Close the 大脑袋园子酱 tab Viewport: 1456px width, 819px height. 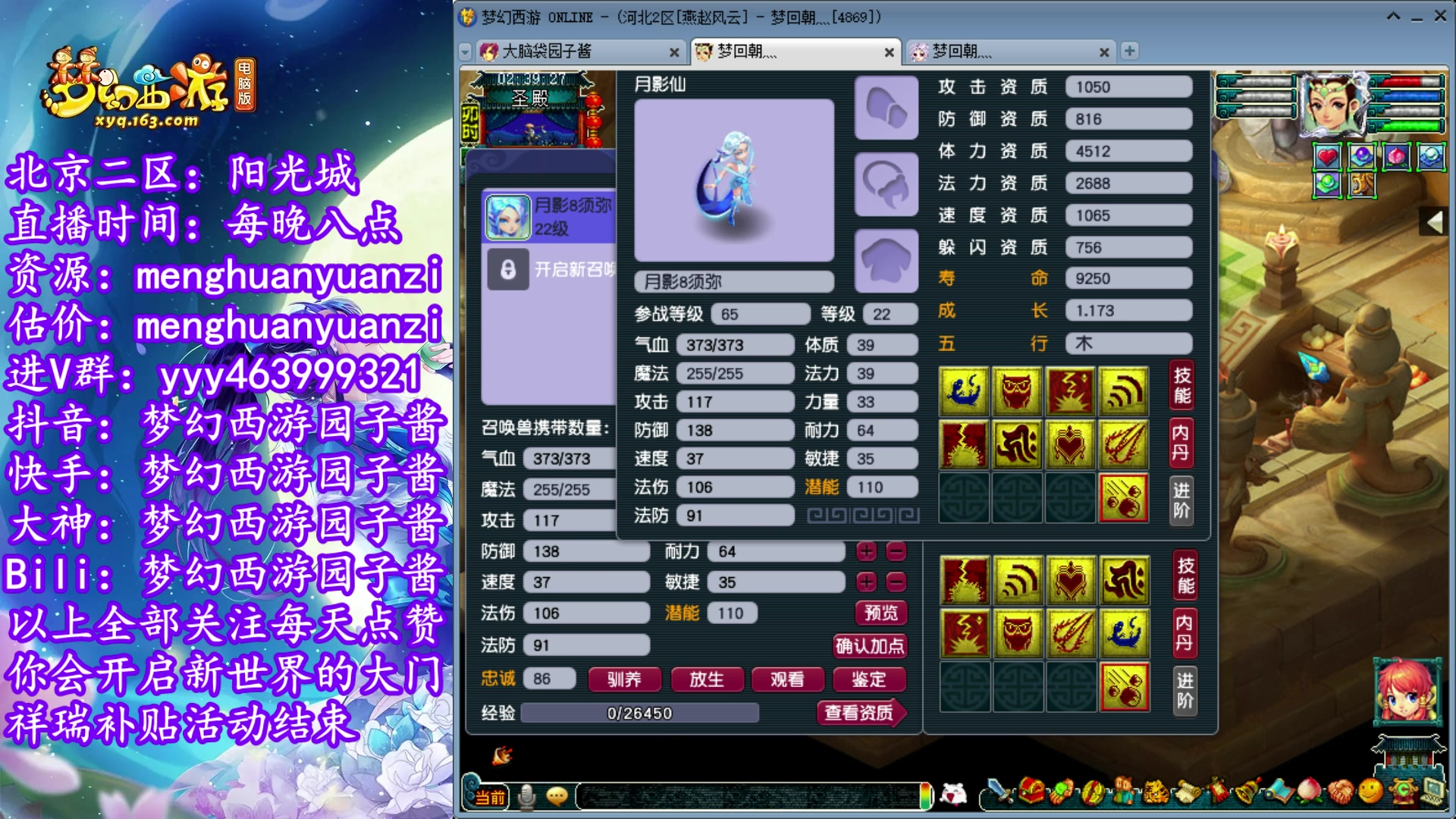tap(673, 52)
